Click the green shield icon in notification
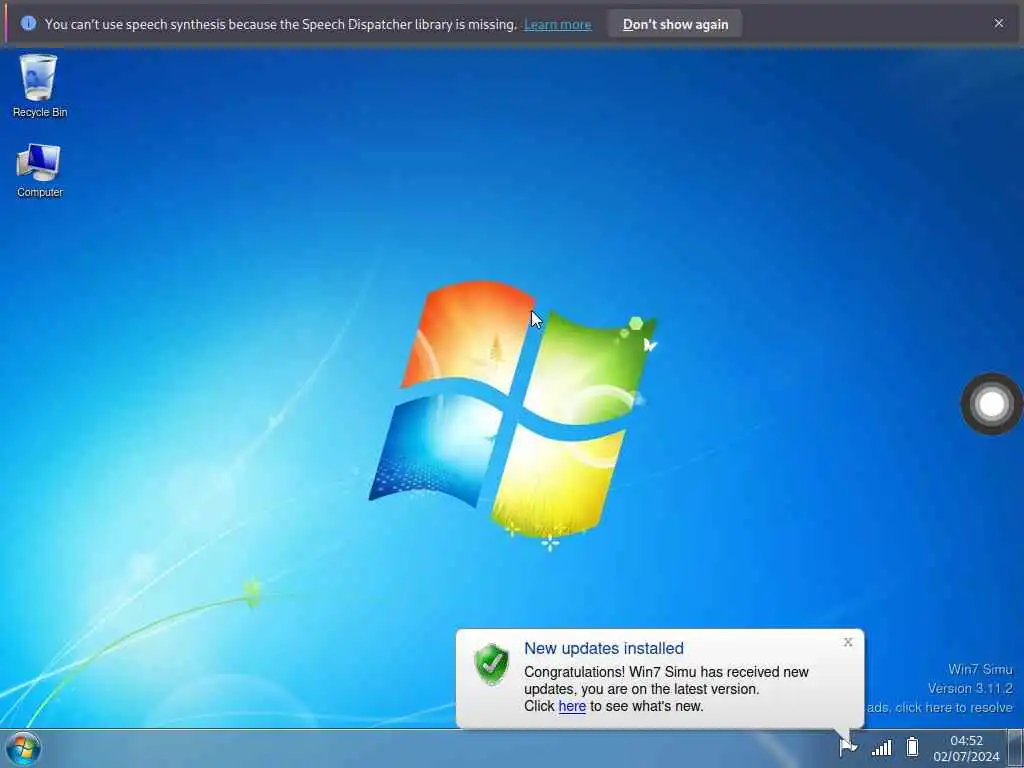Screen dimensions: 1024x768 pos(491,664)
